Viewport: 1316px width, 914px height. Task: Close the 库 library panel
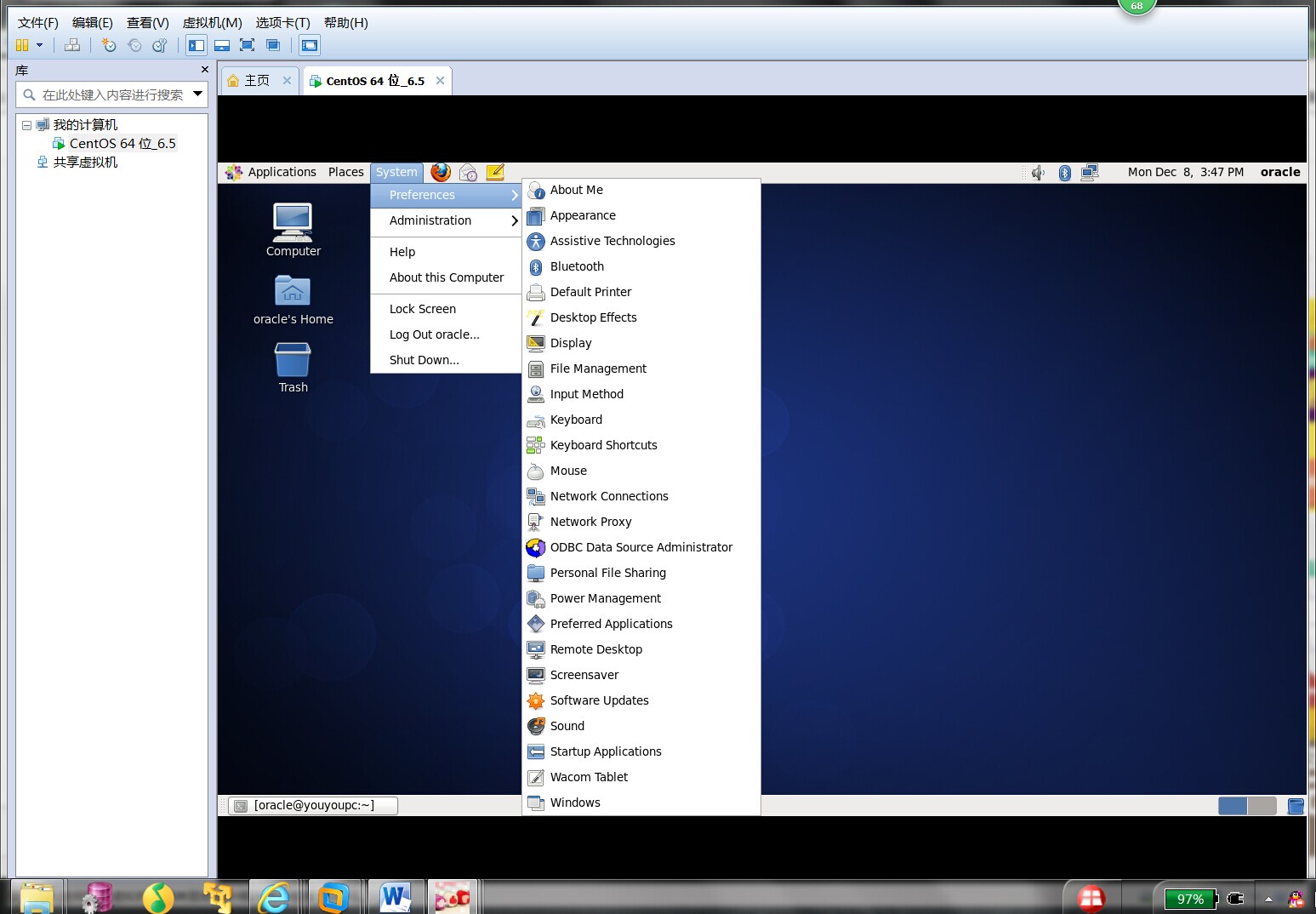pos(204,70)
